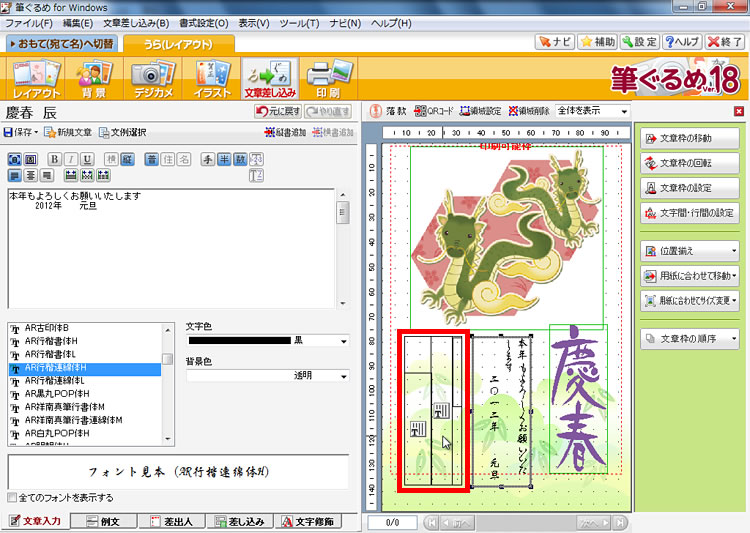Open the 編集(E) menu
This screenshot has height=533, width=750.
click(x=78, y=23)
